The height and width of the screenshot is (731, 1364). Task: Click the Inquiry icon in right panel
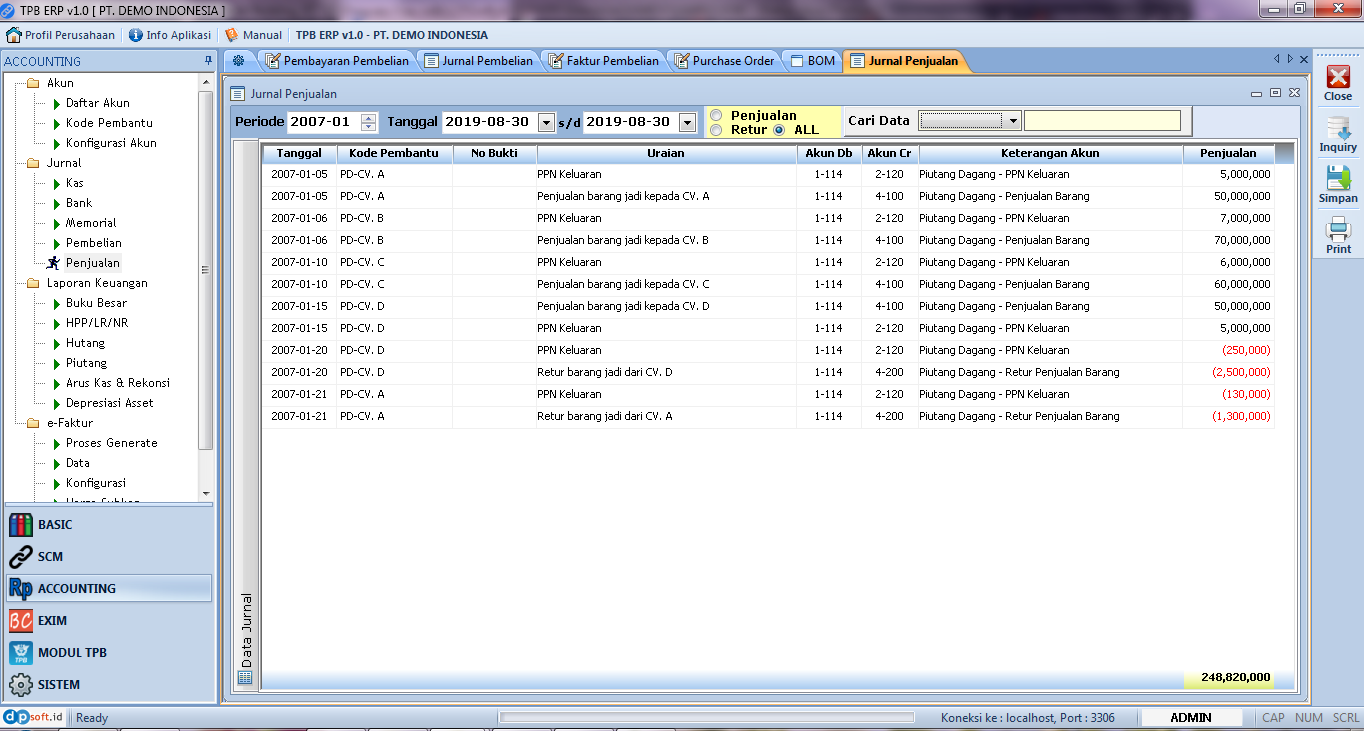coord(1338,134)
